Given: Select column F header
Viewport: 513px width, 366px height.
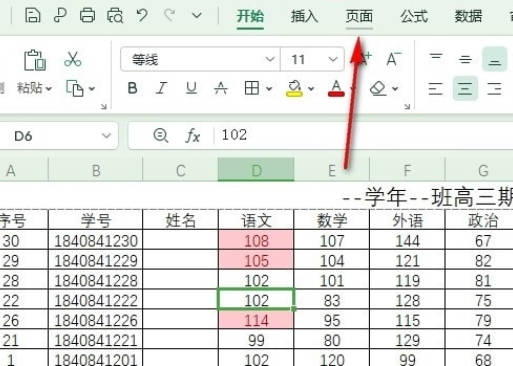Looking at the screenshot, I should 407,171.
